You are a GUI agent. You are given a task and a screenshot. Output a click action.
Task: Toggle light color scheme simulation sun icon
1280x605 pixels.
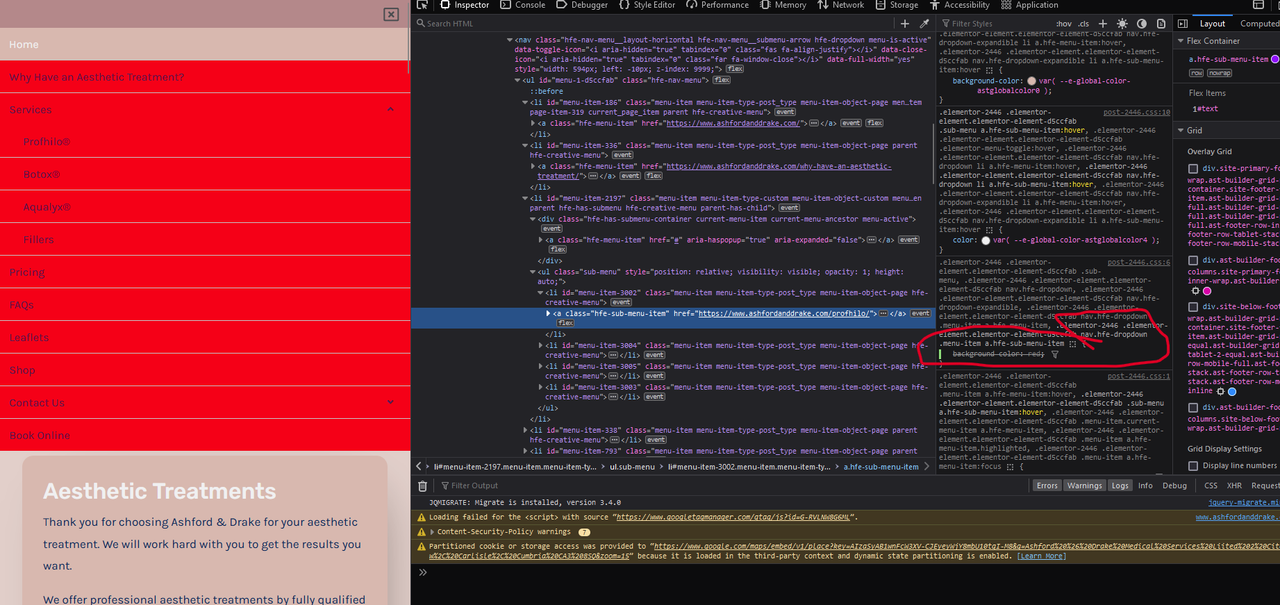[1122, 23]
